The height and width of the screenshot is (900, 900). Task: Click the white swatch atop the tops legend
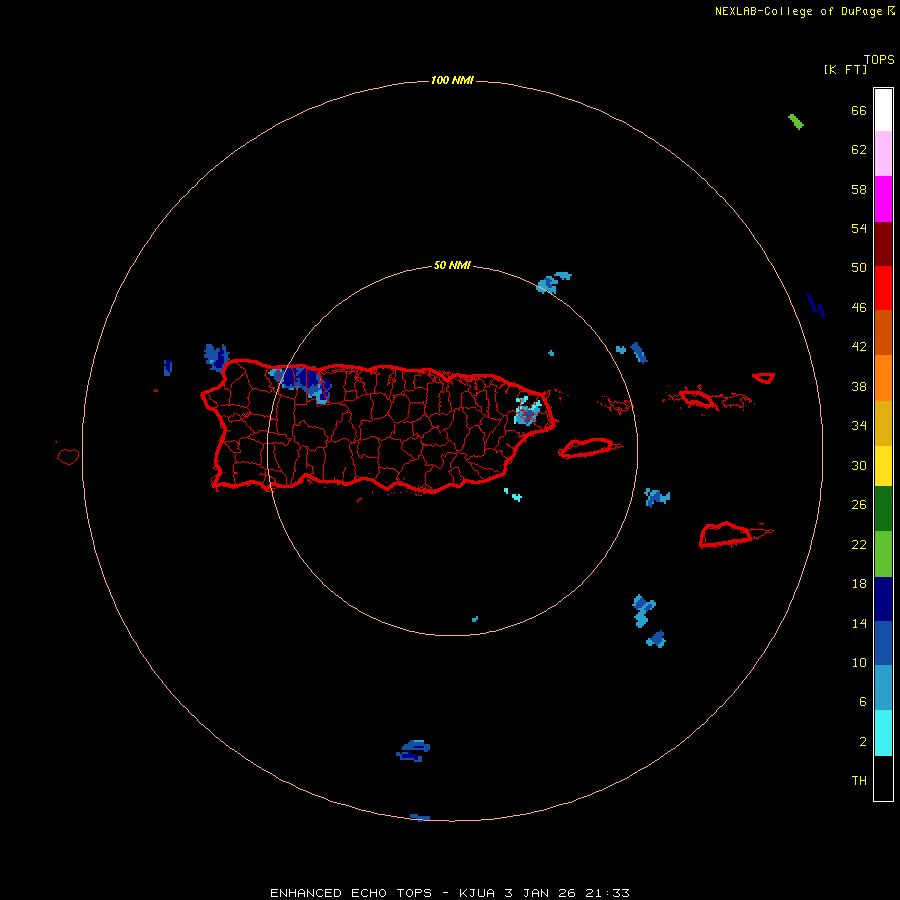[x=883, y=110]
